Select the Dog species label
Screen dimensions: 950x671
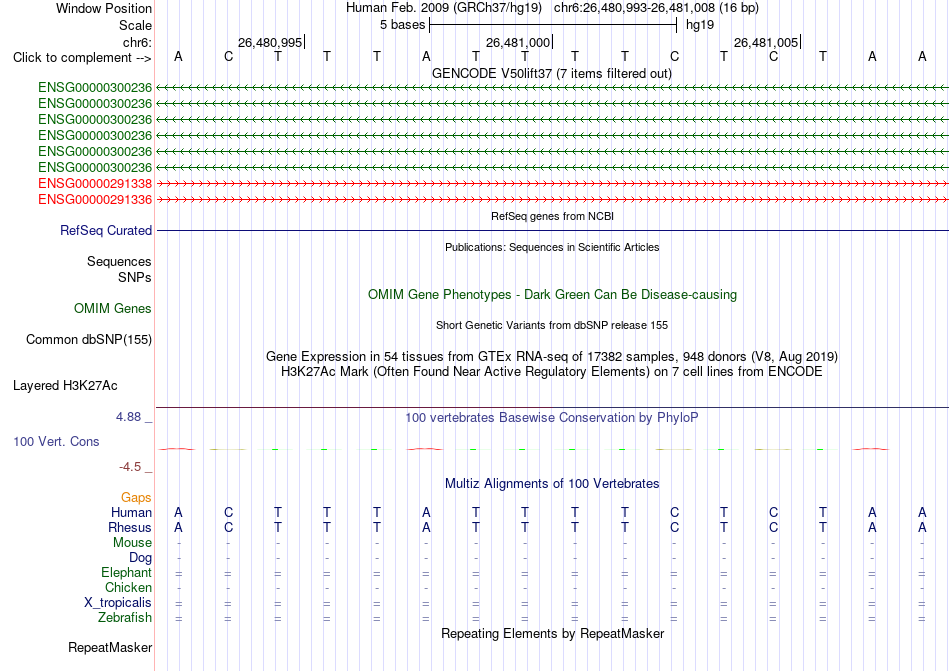click(141, 558)
